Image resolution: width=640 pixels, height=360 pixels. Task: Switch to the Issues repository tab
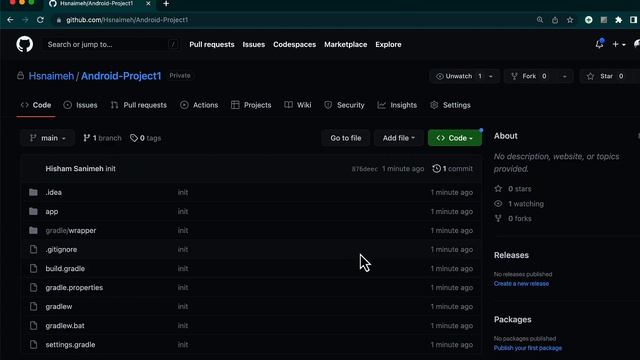[x=80, y=105]
